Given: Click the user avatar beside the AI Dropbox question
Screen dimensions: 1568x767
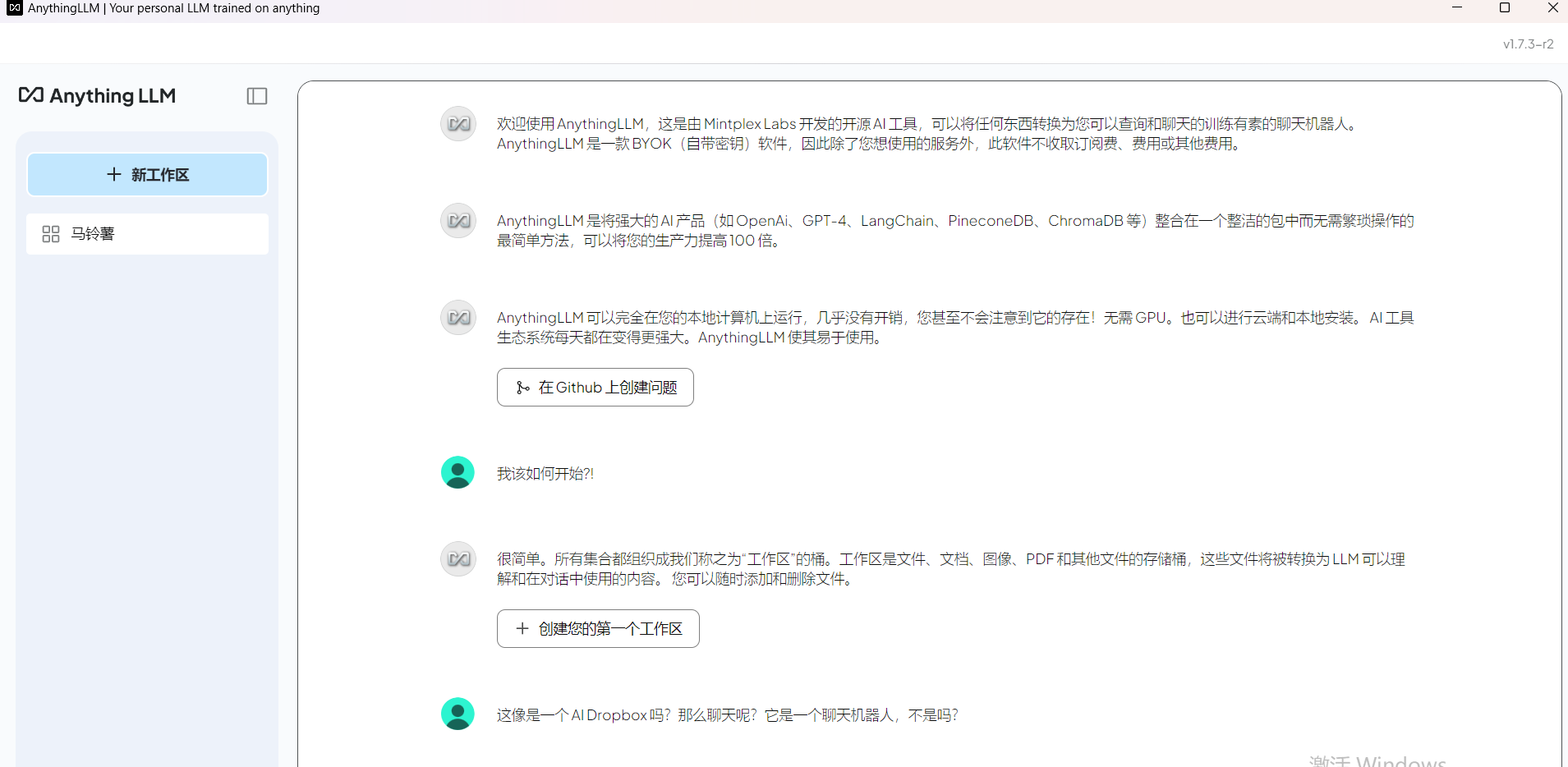Looking at the screenshot, I should coord(458,714).
